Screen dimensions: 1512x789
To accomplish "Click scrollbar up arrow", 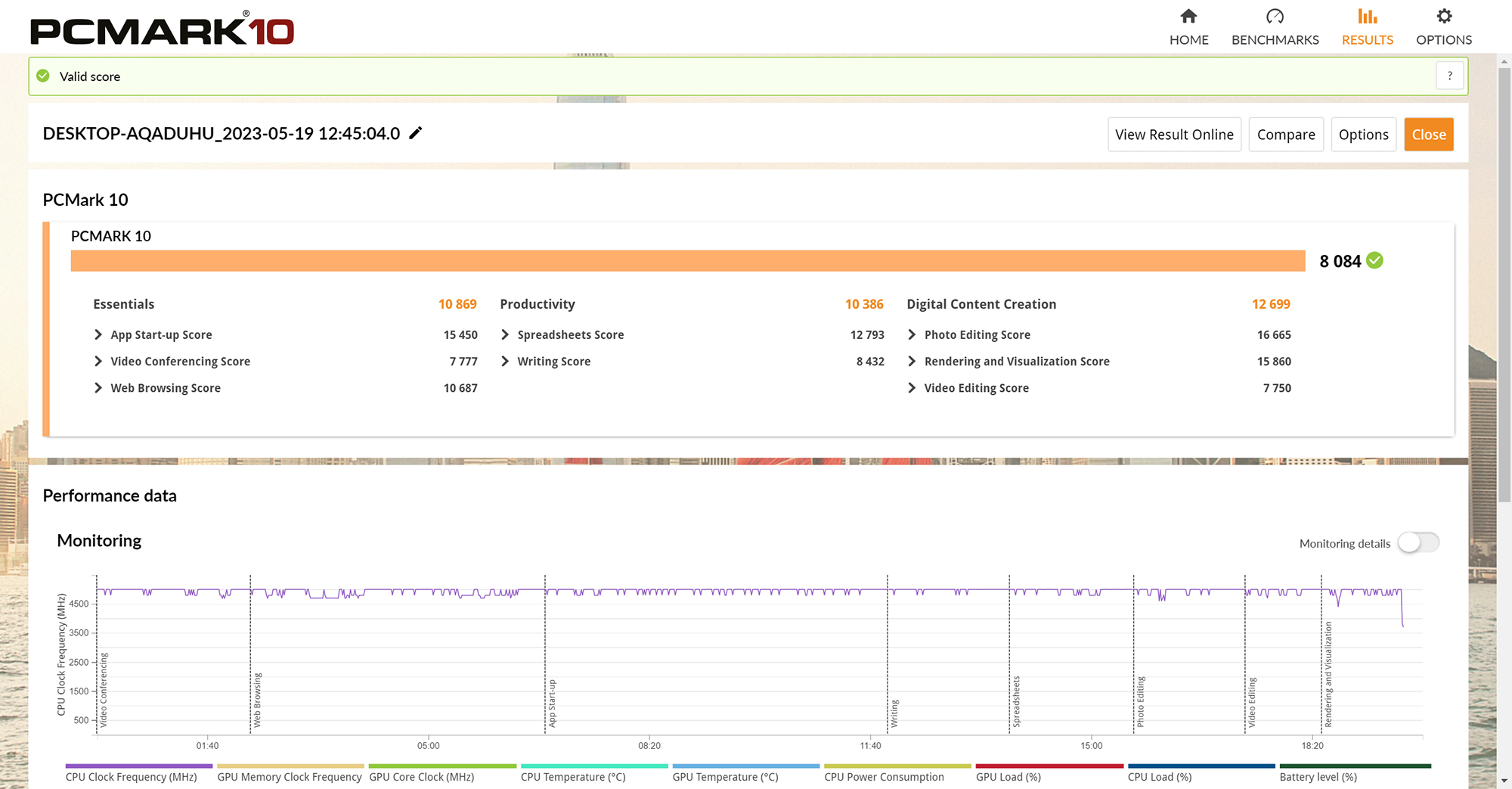I will tap(1504, 61).
